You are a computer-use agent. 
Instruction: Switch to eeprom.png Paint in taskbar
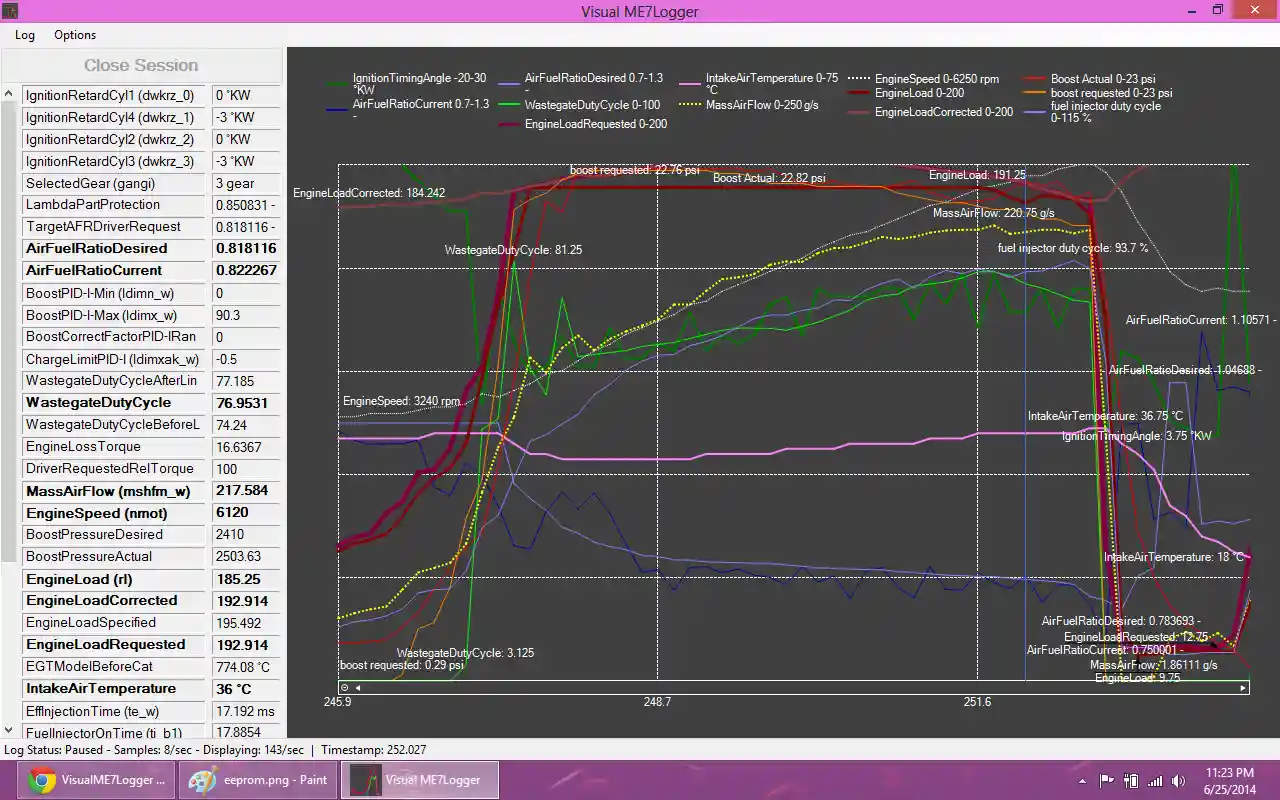(259, 780)
